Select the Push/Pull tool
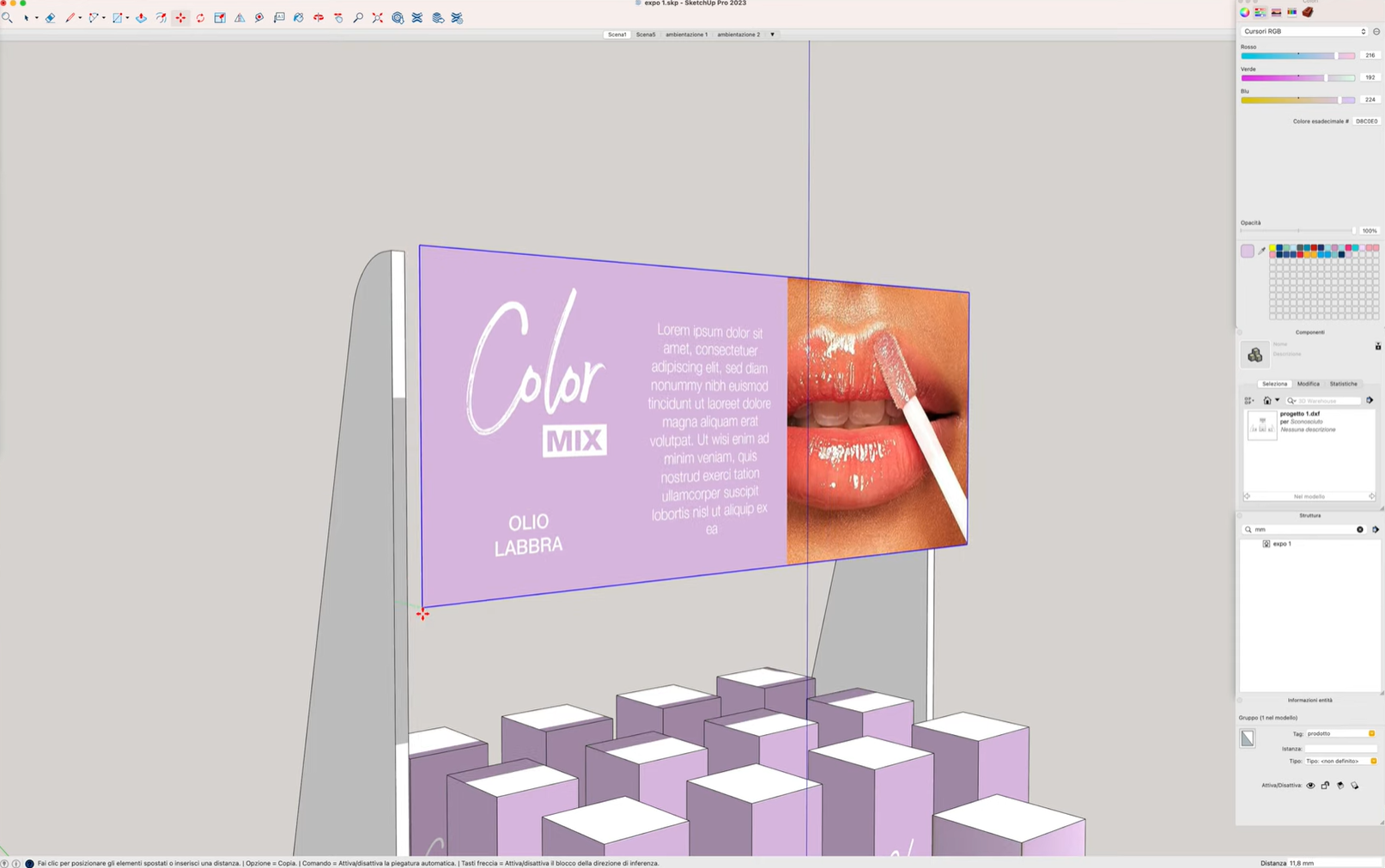Screen dimensions: 1385x868 tap(142, 18)
